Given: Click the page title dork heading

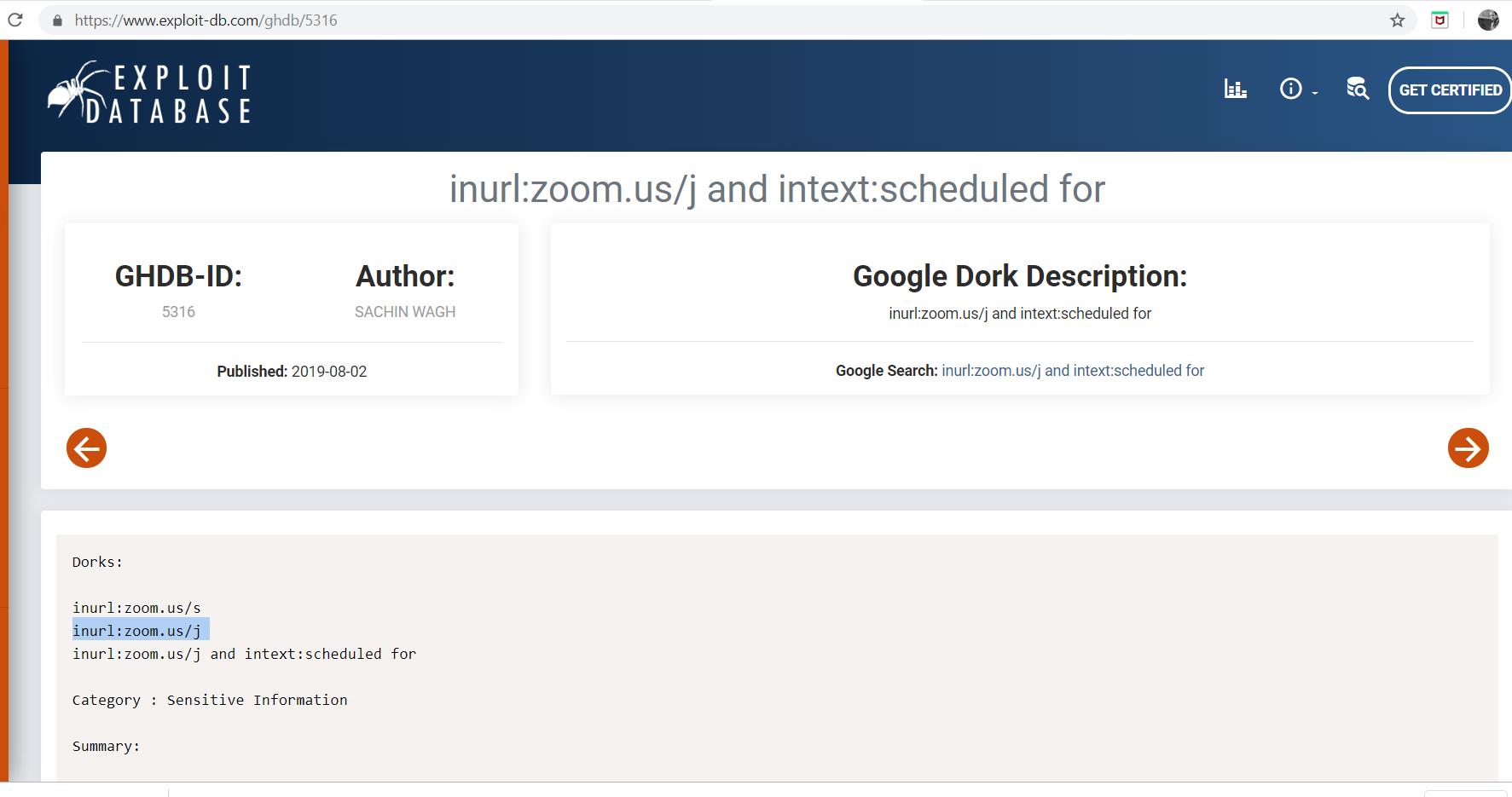Looking at the screenshot, I should tap(777, 189).
